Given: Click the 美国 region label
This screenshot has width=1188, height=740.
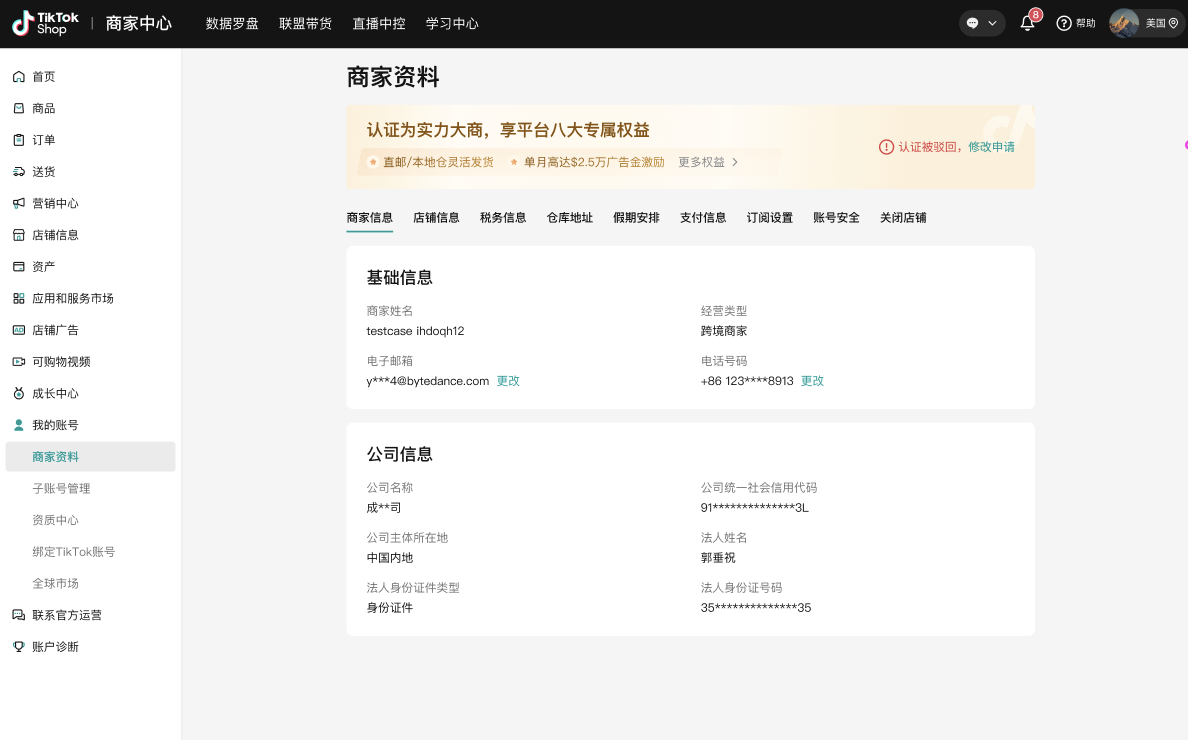Looking at the screenshot, I should pos(1155,23).
